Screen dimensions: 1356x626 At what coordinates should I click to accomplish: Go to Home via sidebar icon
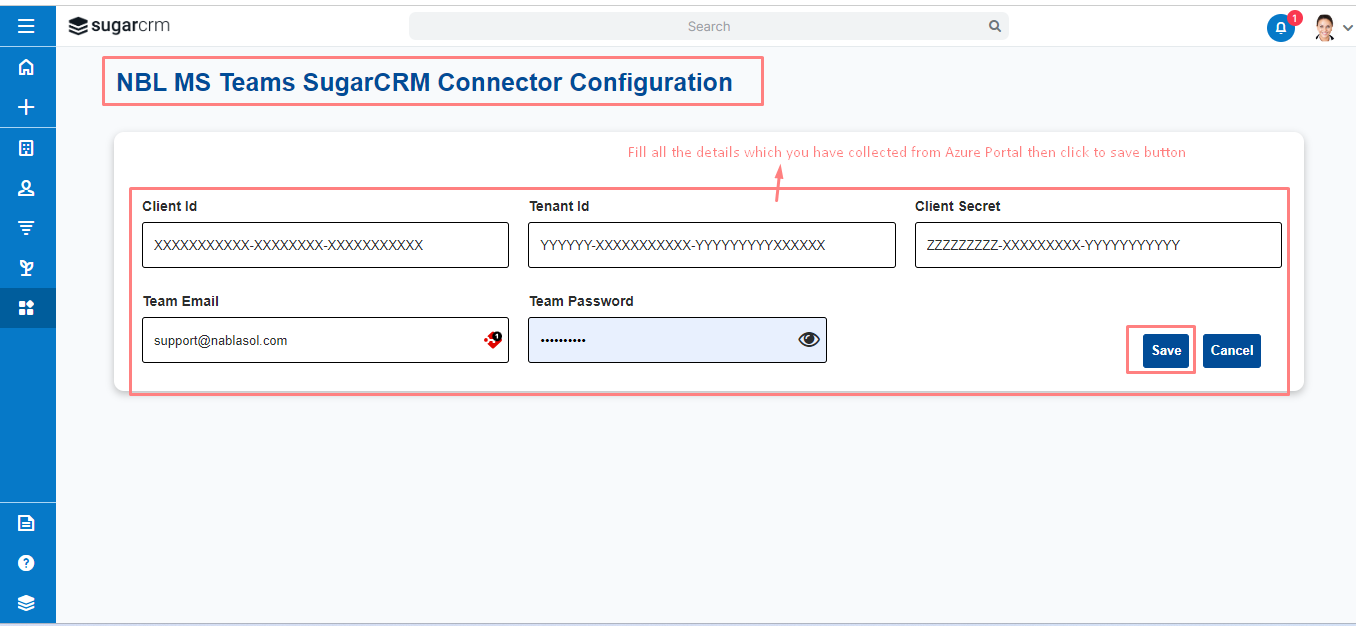coord(27,67)
